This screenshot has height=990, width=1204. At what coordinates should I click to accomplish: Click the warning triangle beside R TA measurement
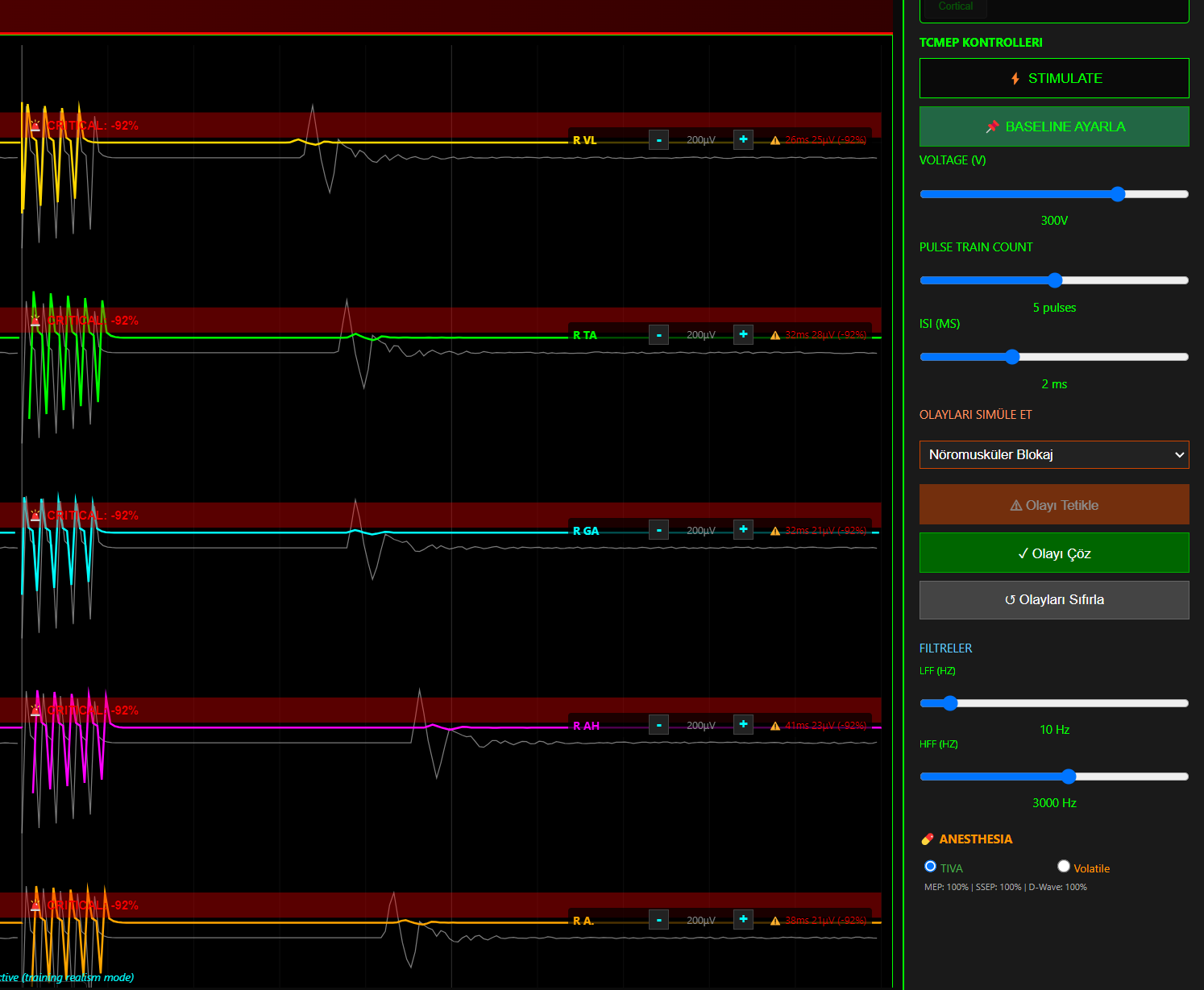774,334
